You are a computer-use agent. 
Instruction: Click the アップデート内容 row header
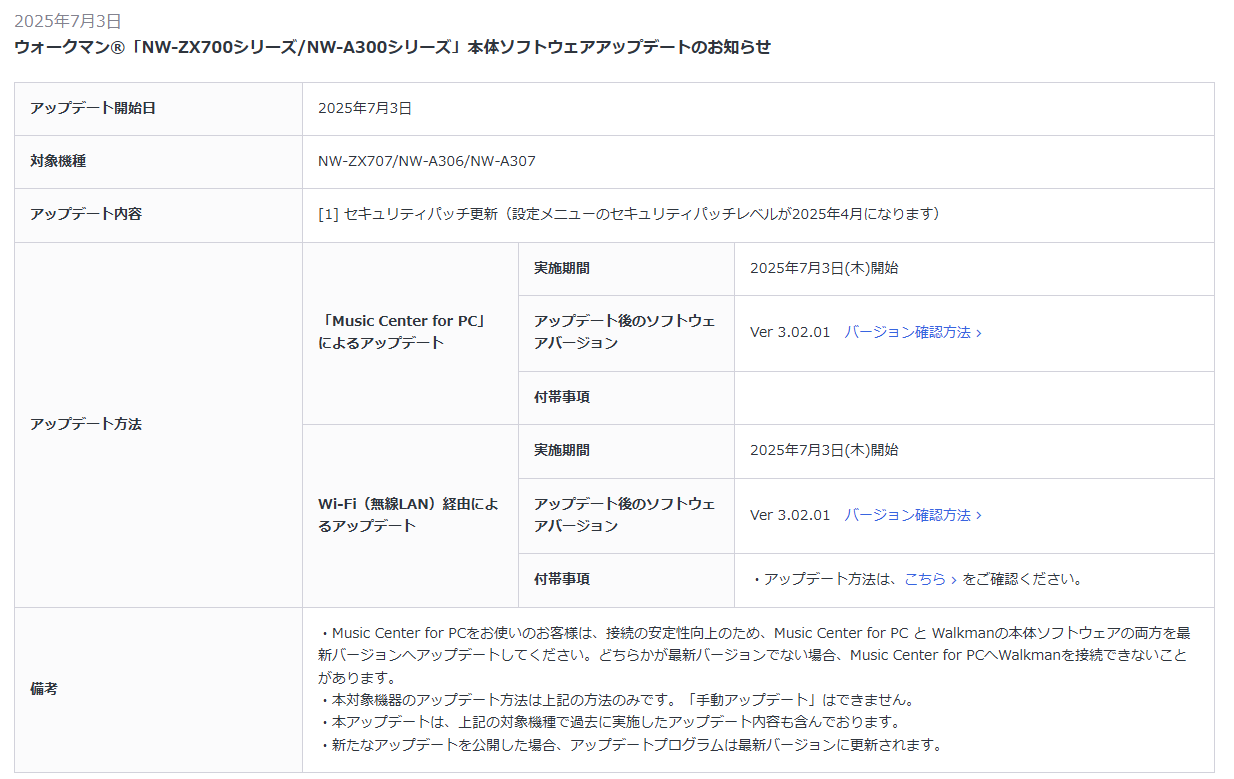tap(158, 214)
